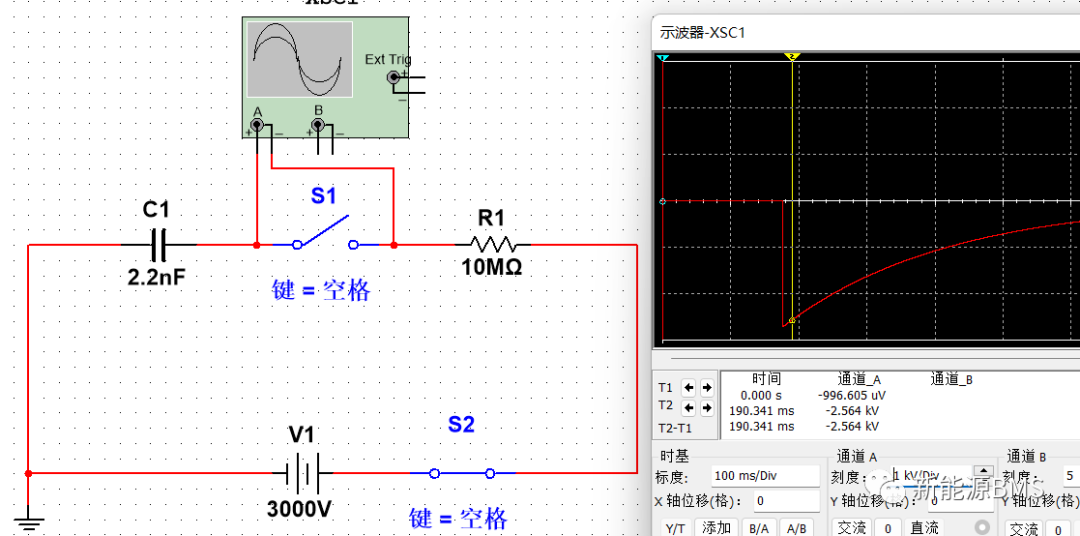The height and width of the screenshot is (536, 1080).
Task: Select Y/T display mode
Action: 675,528
